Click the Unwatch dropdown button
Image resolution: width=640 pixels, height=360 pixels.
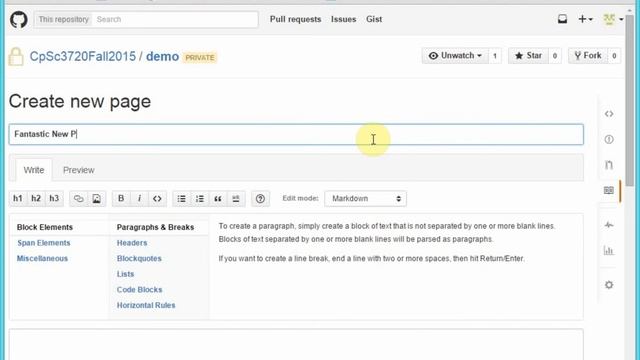(x=455, y=56)
